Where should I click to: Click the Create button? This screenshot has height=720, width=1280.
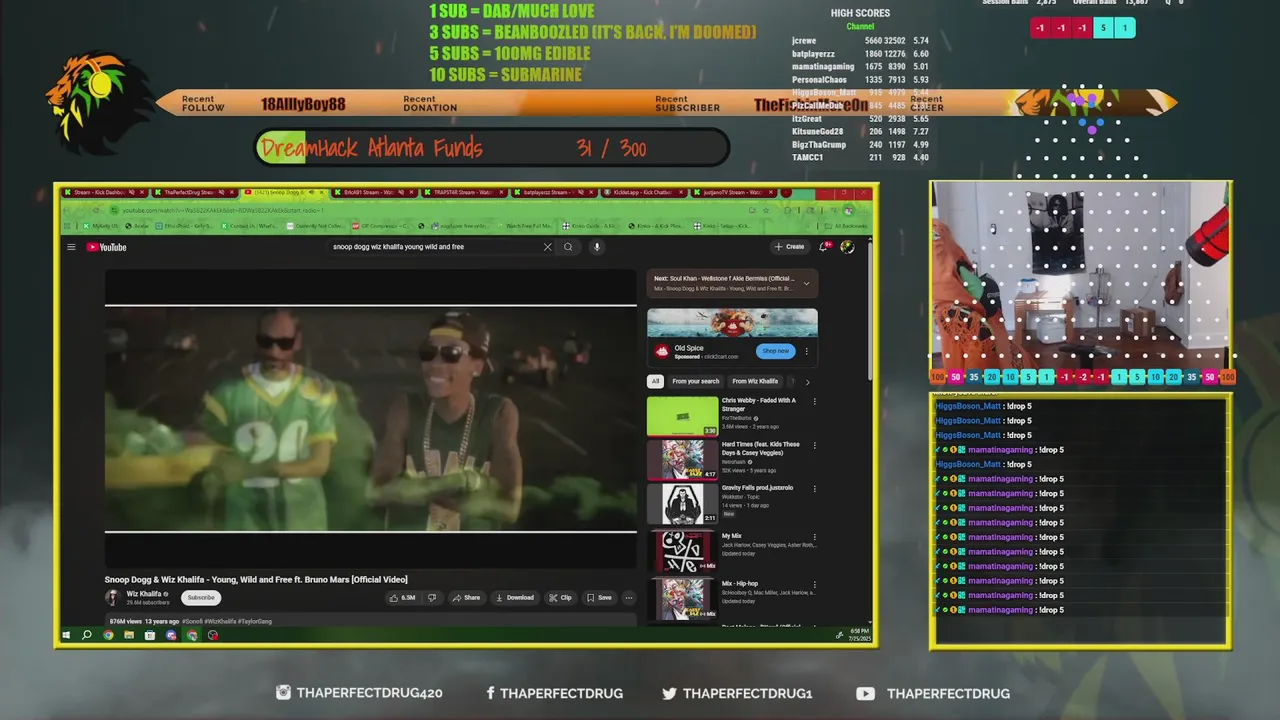pos(789,247)
